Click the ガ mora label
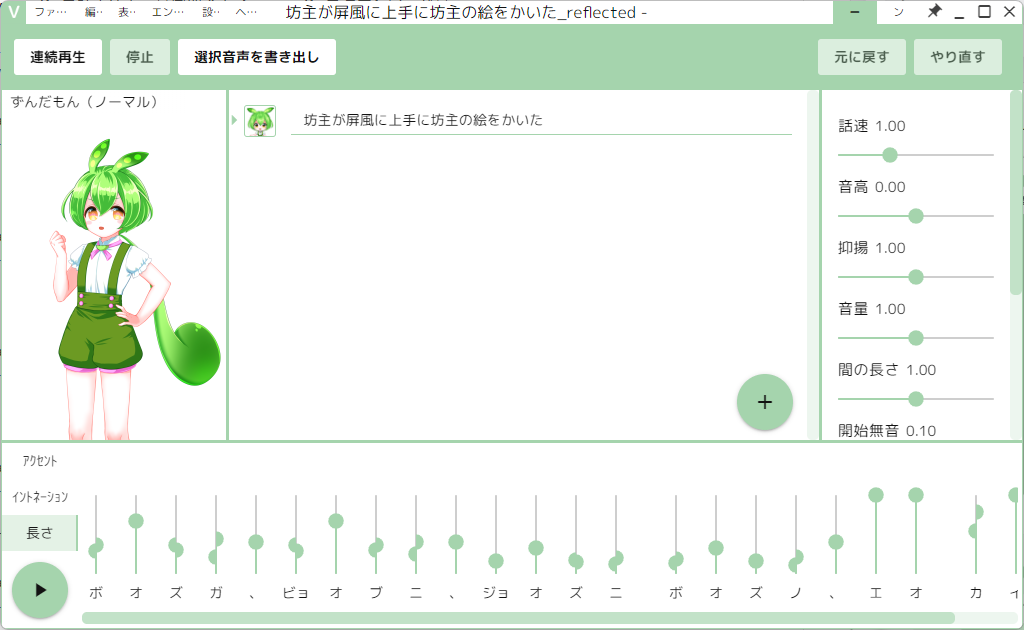Viewport: 1024px width, 630px height. [216, 593]
